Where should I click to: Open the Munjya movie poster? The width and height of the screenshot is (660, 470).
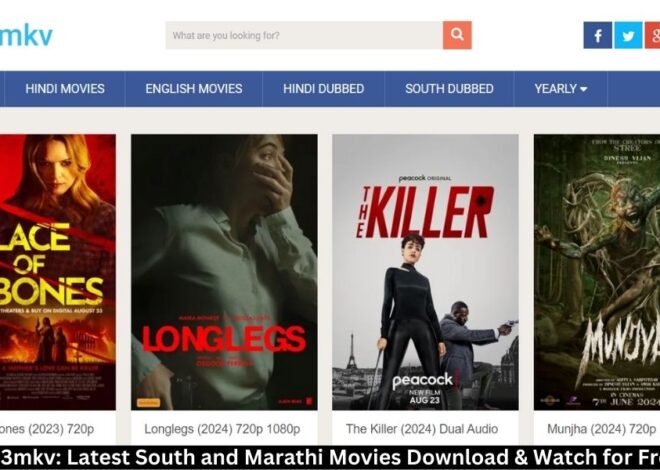click(x=597, y=272)
